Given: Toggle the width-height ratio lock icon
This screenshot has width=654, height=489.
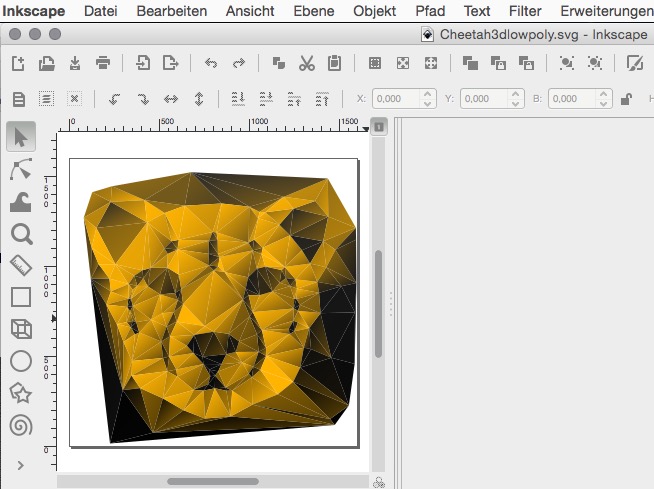Looking at the screenshot, I should coord(627,99).
